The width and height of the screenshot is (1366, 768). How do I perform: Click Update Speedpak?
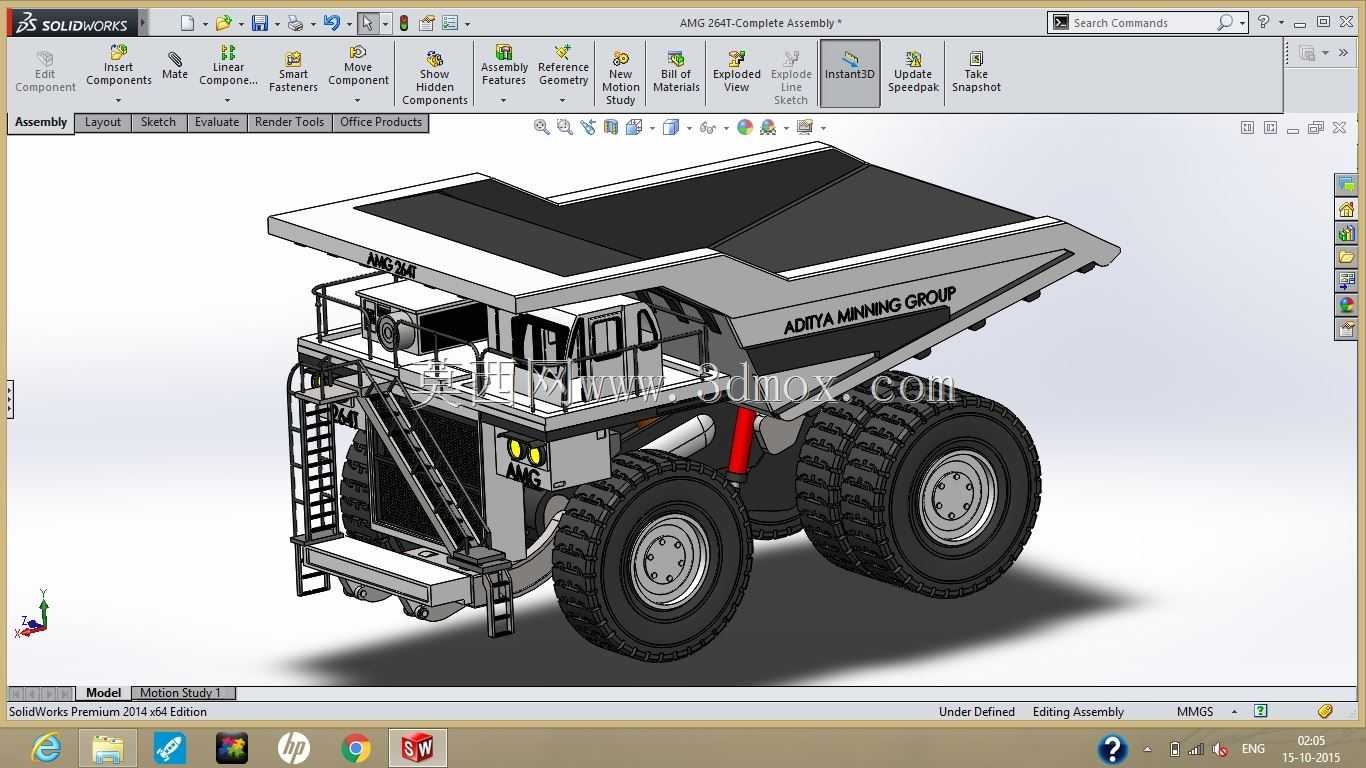913,72
